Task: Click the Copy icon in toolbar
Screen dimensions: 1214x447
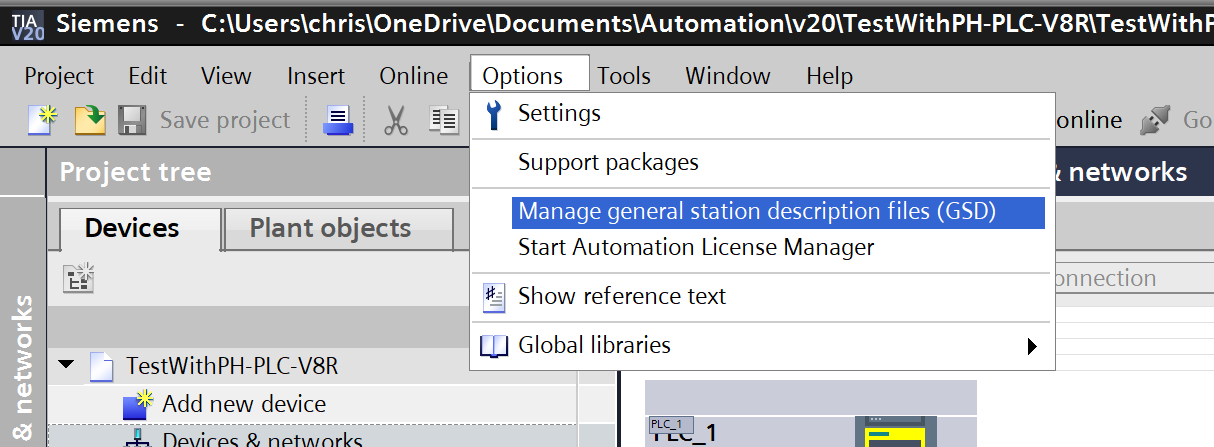Action: [442, 120]
